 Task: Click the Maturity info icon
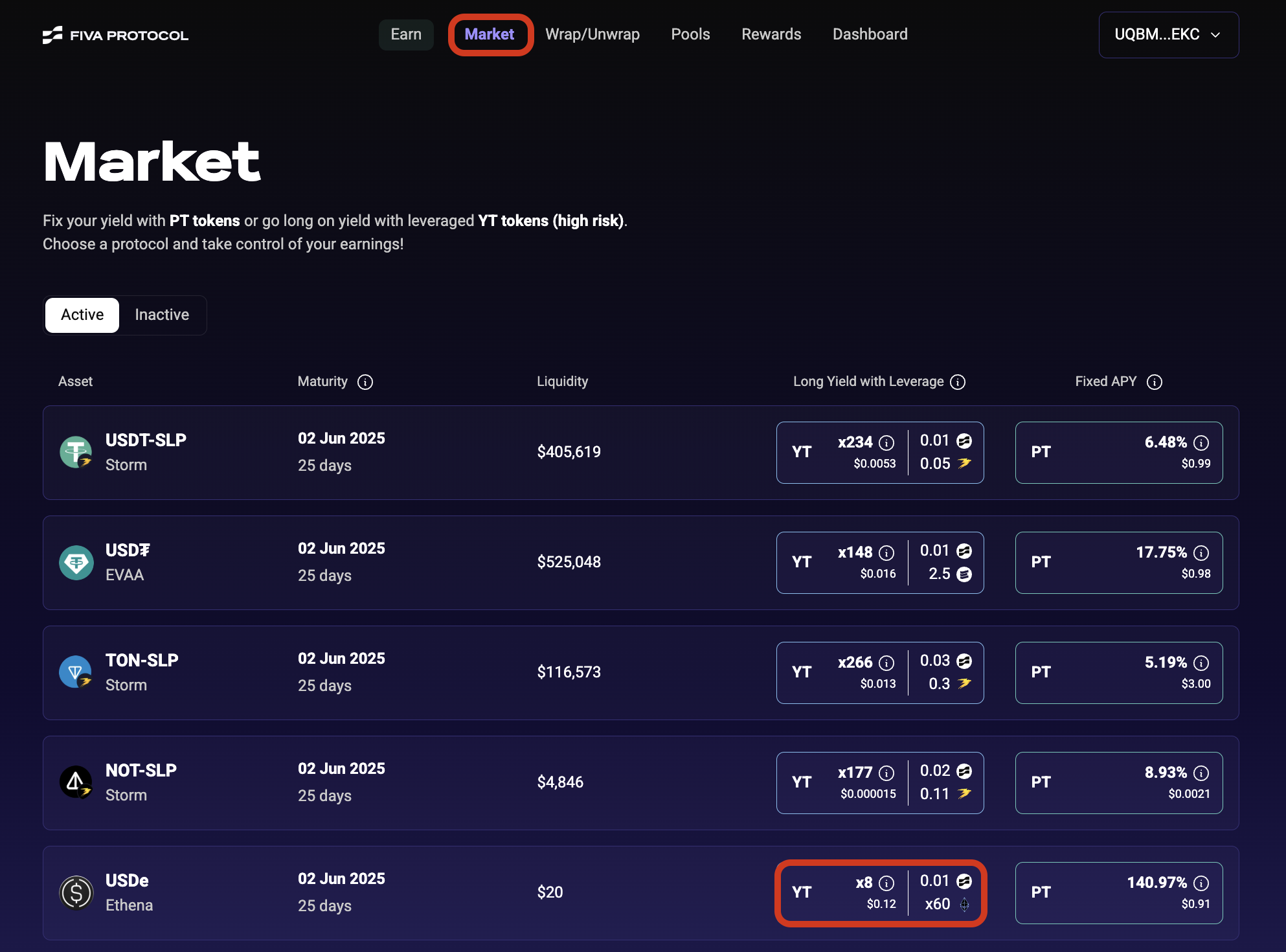365,382
